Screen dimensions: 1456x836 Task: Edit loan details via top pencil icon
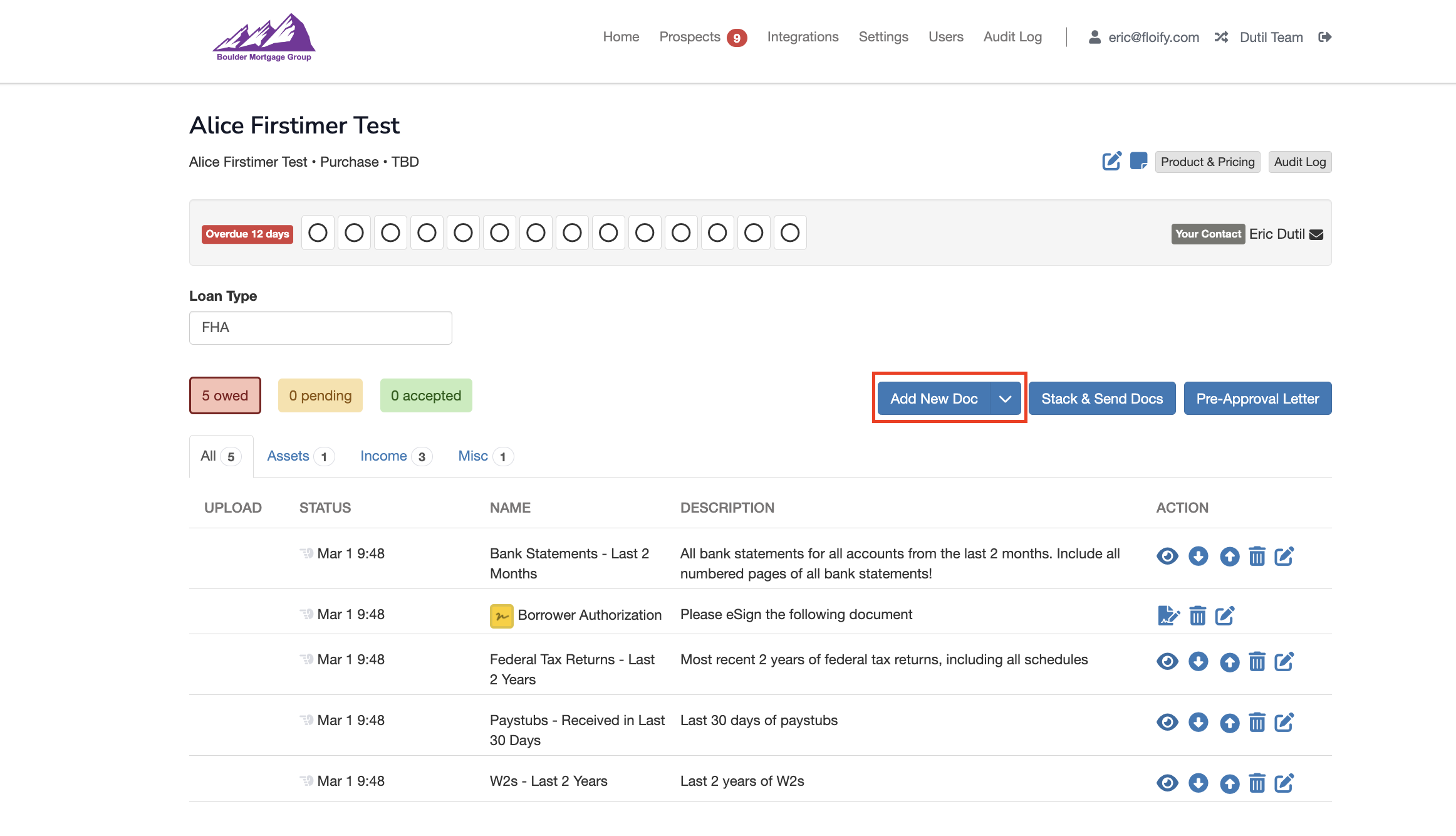(x=1111, y=161)
